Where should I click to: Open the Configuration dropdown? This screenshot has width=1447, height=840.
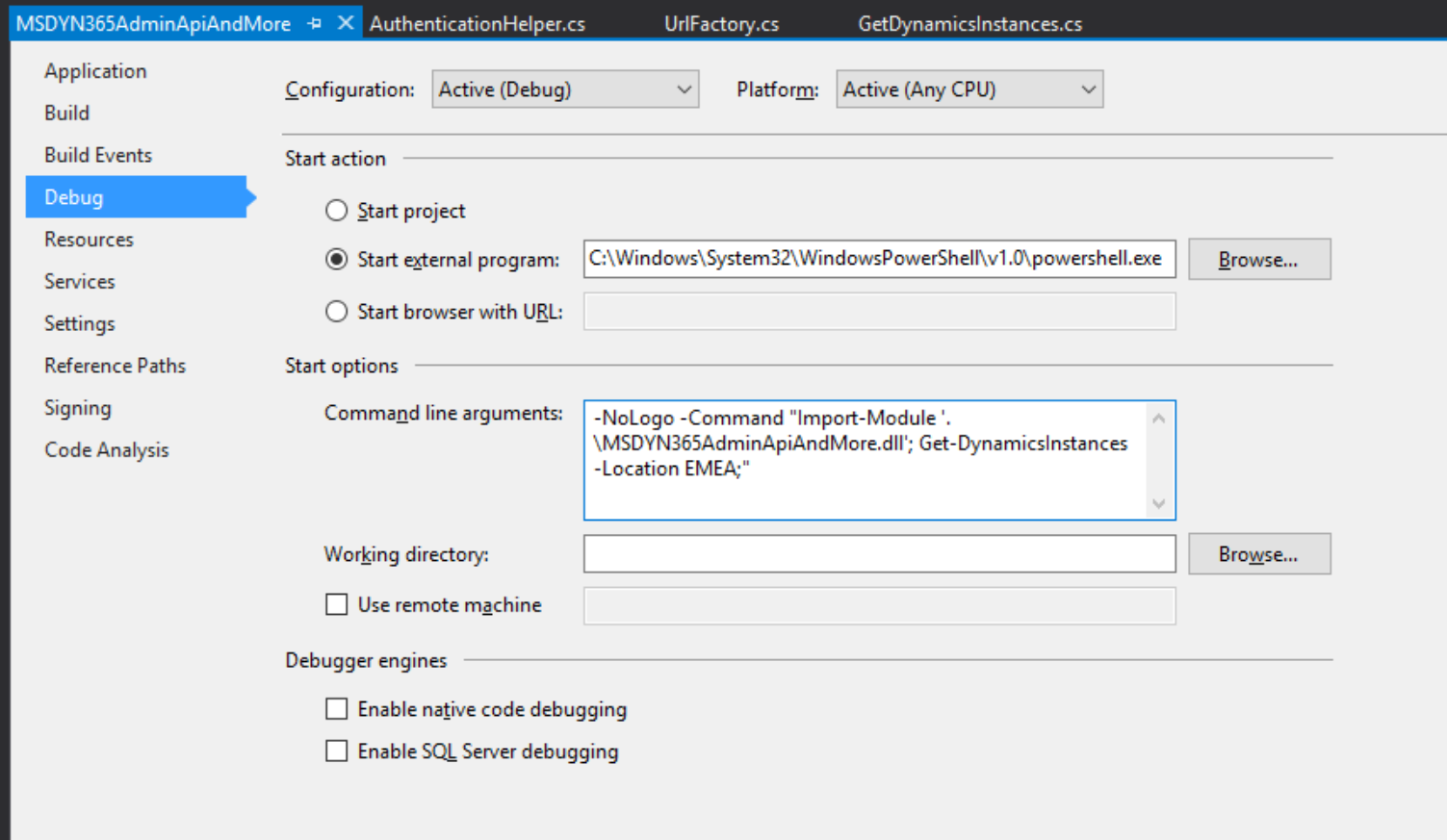[565, 89]
